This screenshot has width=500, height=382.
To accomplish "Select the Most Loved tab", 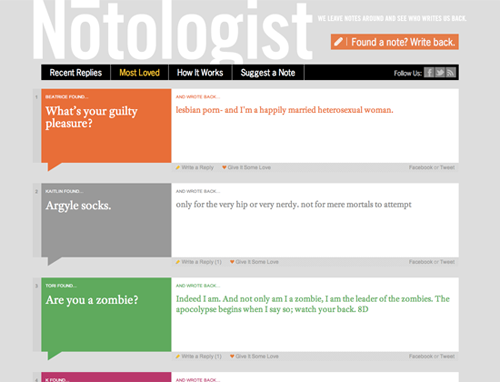I will point(139,72).
